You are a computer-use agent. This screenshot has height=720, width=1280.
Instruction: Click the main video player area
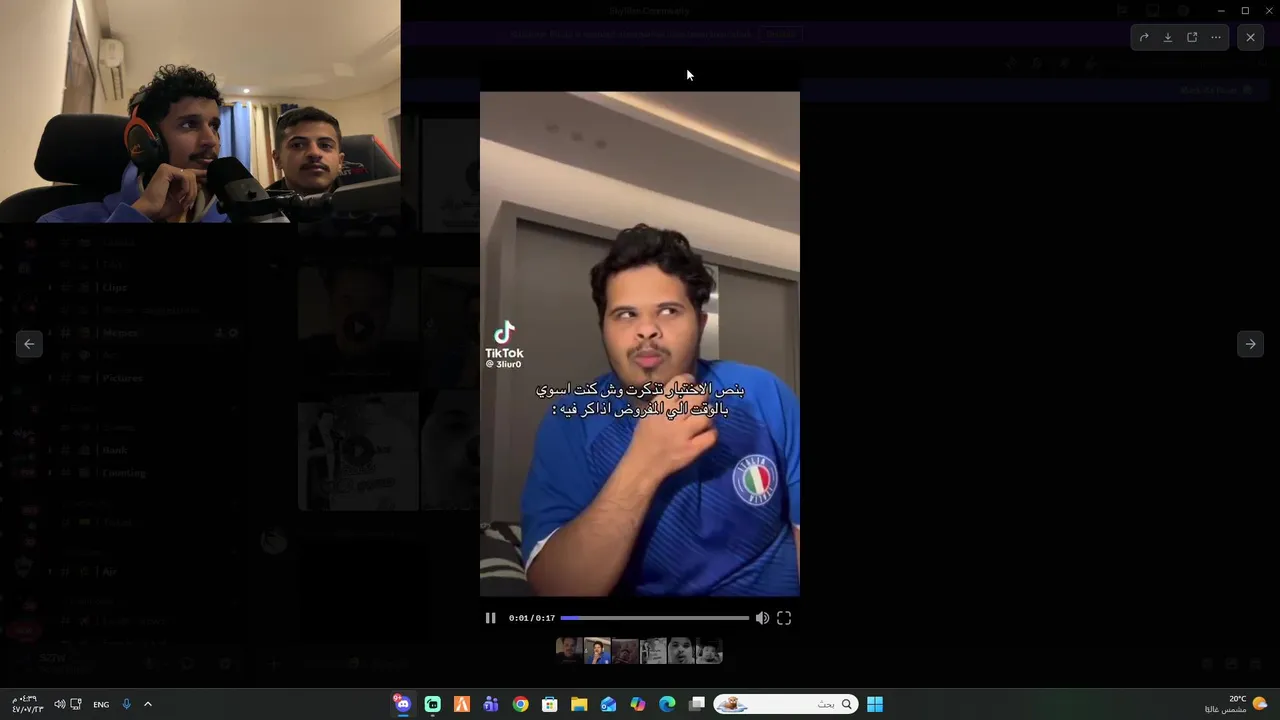point(640,344)
